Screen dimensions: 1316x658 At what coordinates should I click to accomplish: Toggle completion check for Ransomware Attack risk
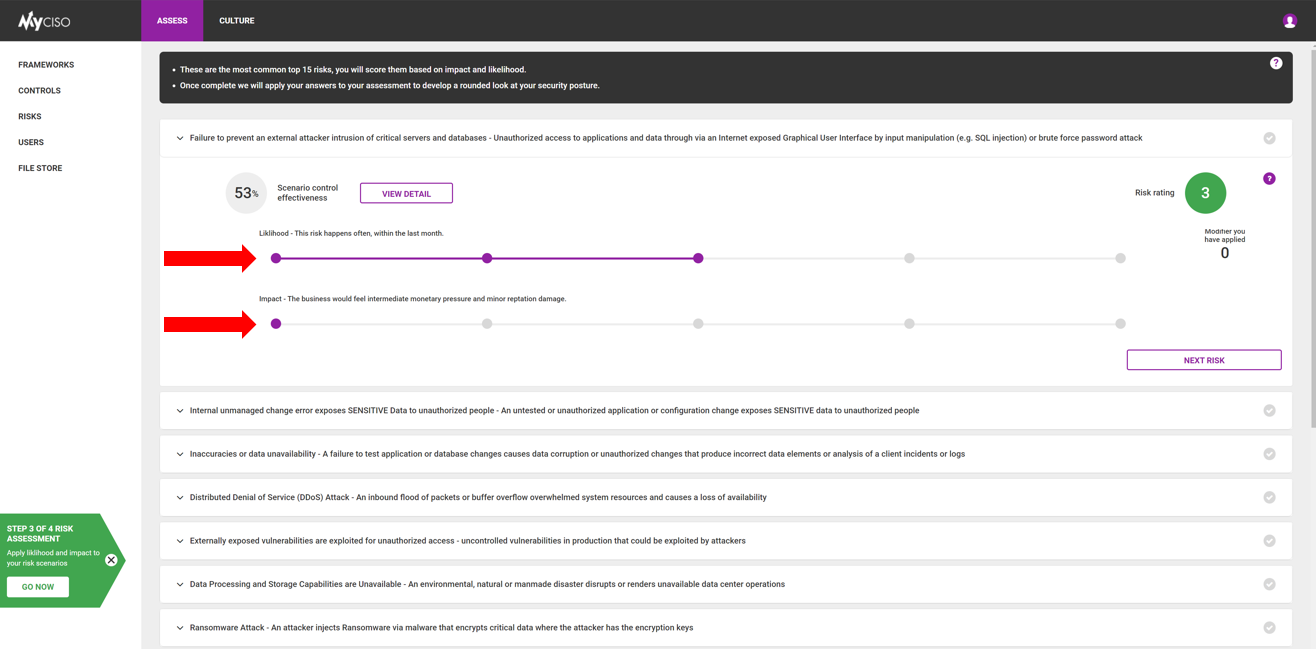(1269, 628)
